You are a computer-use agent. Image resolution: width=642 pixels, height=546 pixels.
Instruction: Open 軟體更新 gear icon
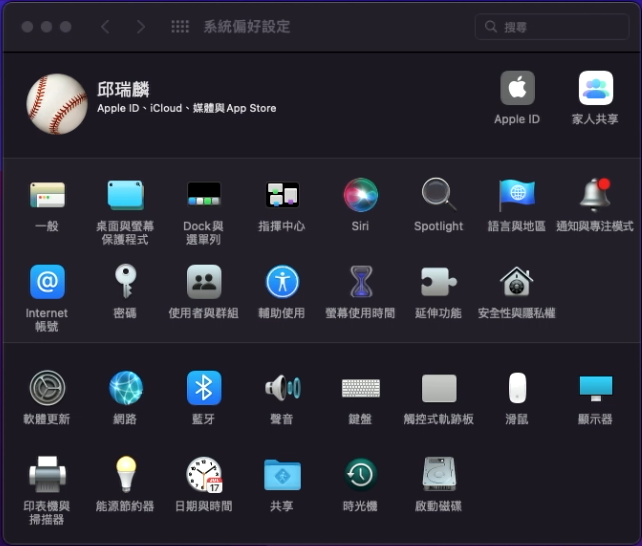point(47,388)
